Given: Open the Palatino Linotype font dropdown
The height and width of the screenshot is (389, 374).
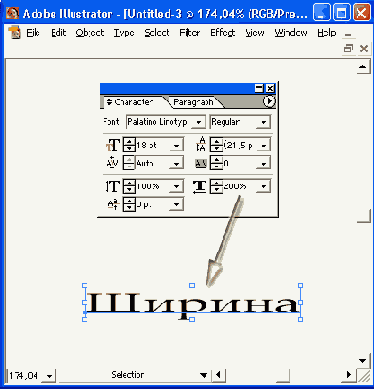Looking at the screenshot, I should [199, 122].
